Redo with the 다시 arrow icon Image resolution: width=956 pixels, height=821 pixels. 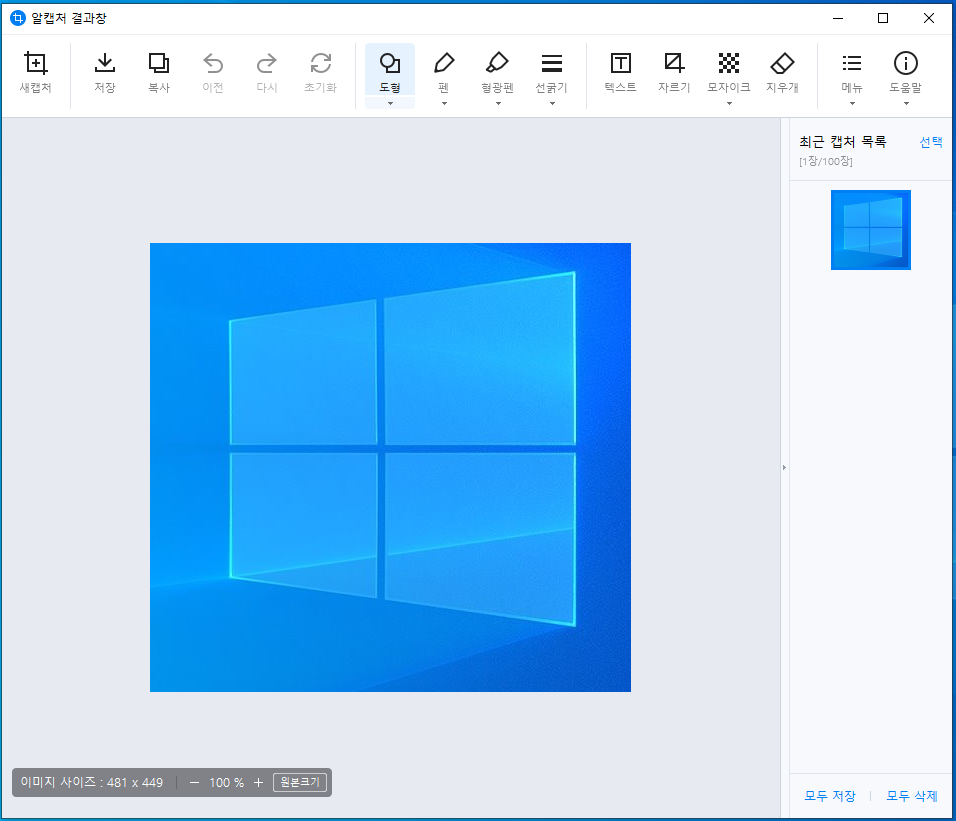click(x=266, y=63)
